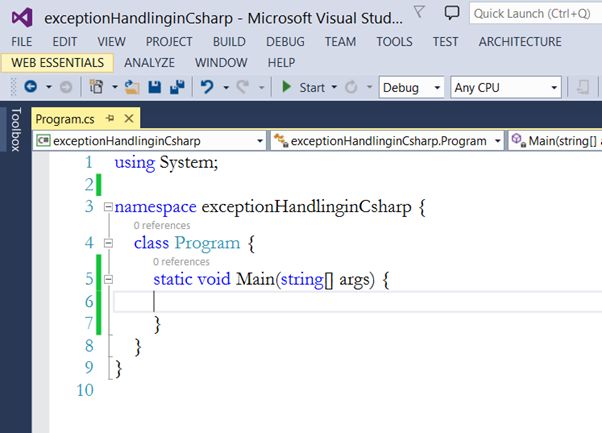This screenshot has width=602, height=433.
Task: Open the exceptionHandlinginCsharp.Program type dropdown
Action: tap(387, 141)
